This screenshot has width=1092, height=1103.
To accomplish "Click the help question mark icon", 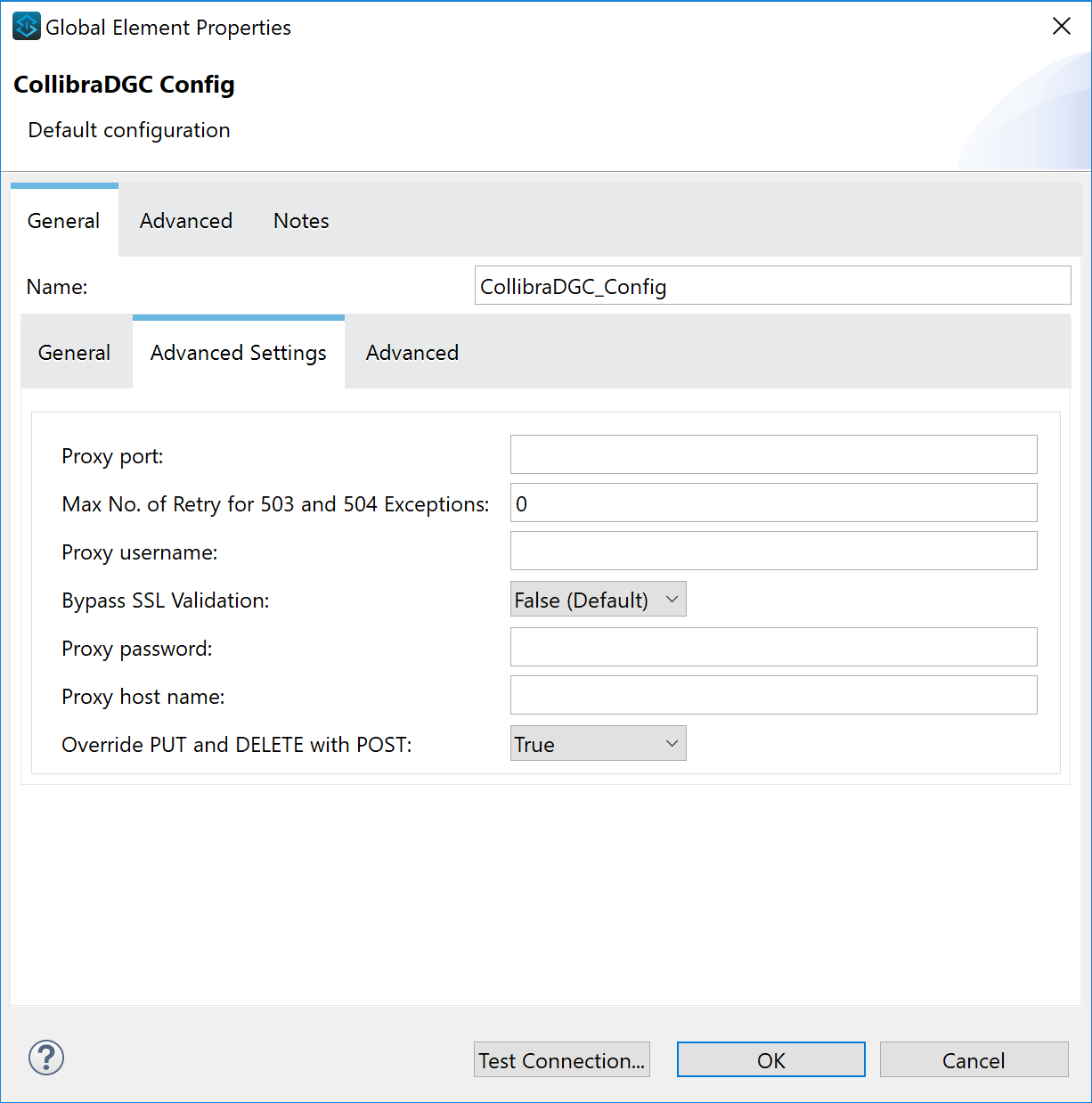I will [46, 1058].
